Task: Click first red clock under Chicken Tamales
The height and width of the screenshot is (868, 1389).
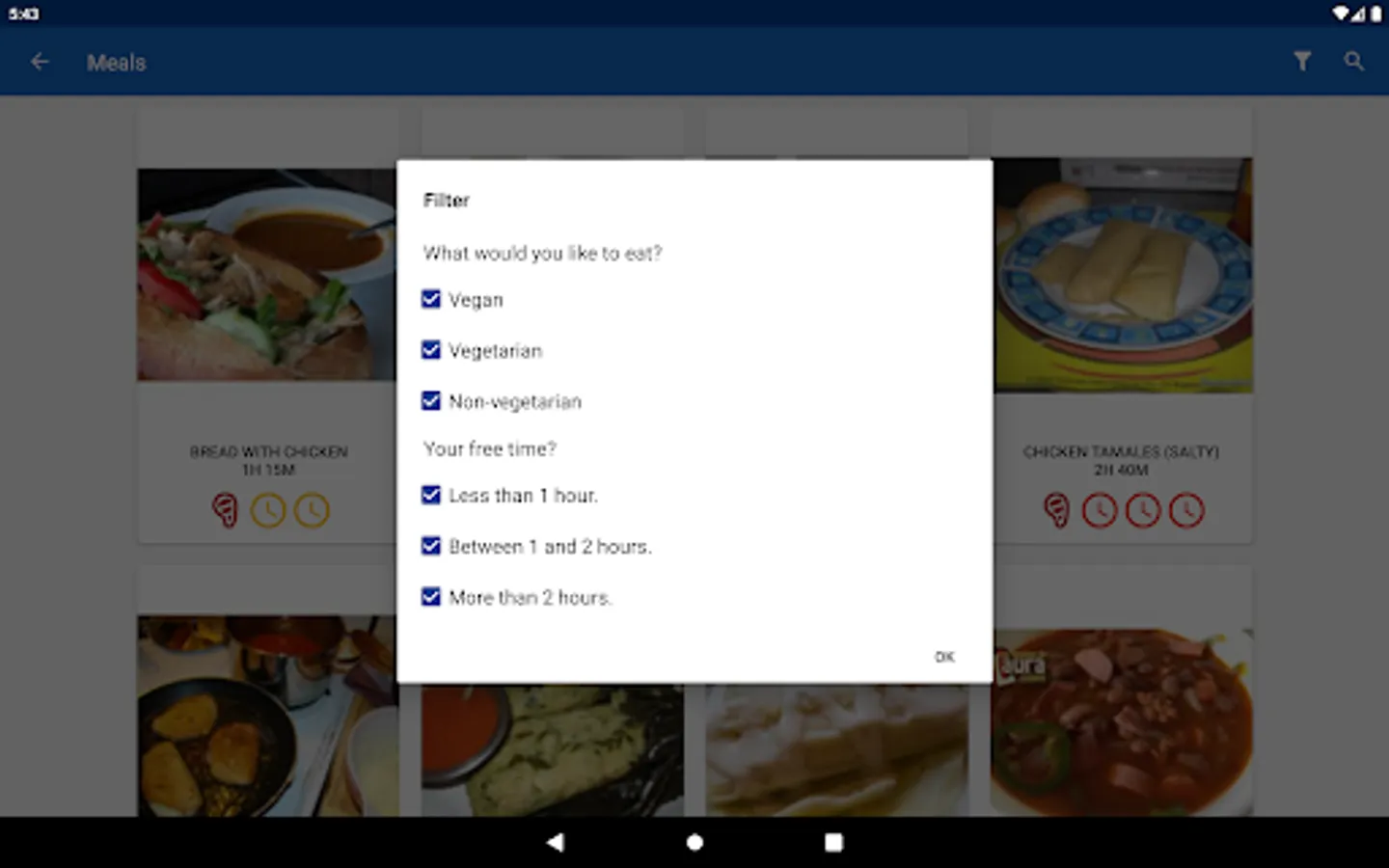Action: (x=1100, y=510)
